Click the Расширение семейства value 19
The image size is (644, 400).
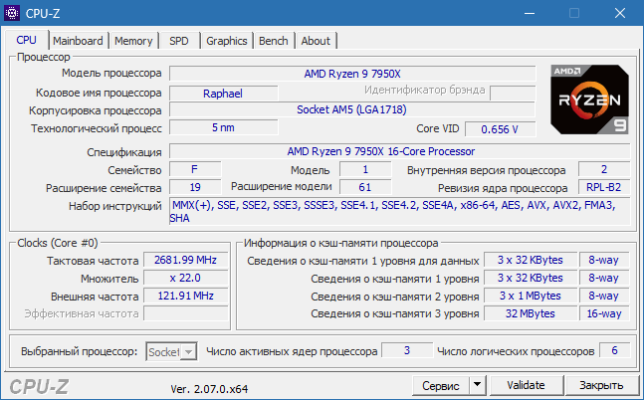[195, 187]
